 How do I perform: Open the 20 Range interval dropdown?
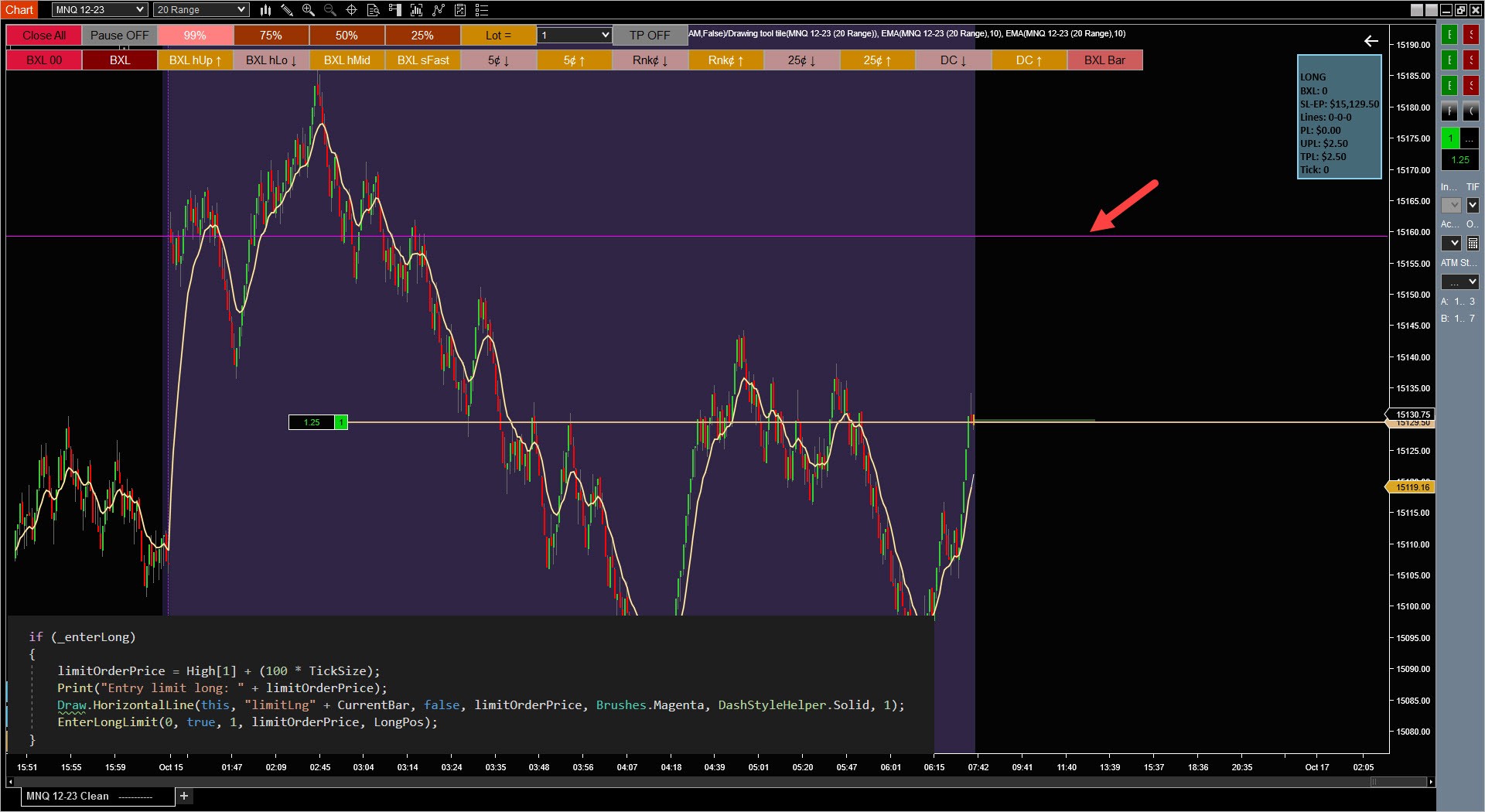(201, 10)
